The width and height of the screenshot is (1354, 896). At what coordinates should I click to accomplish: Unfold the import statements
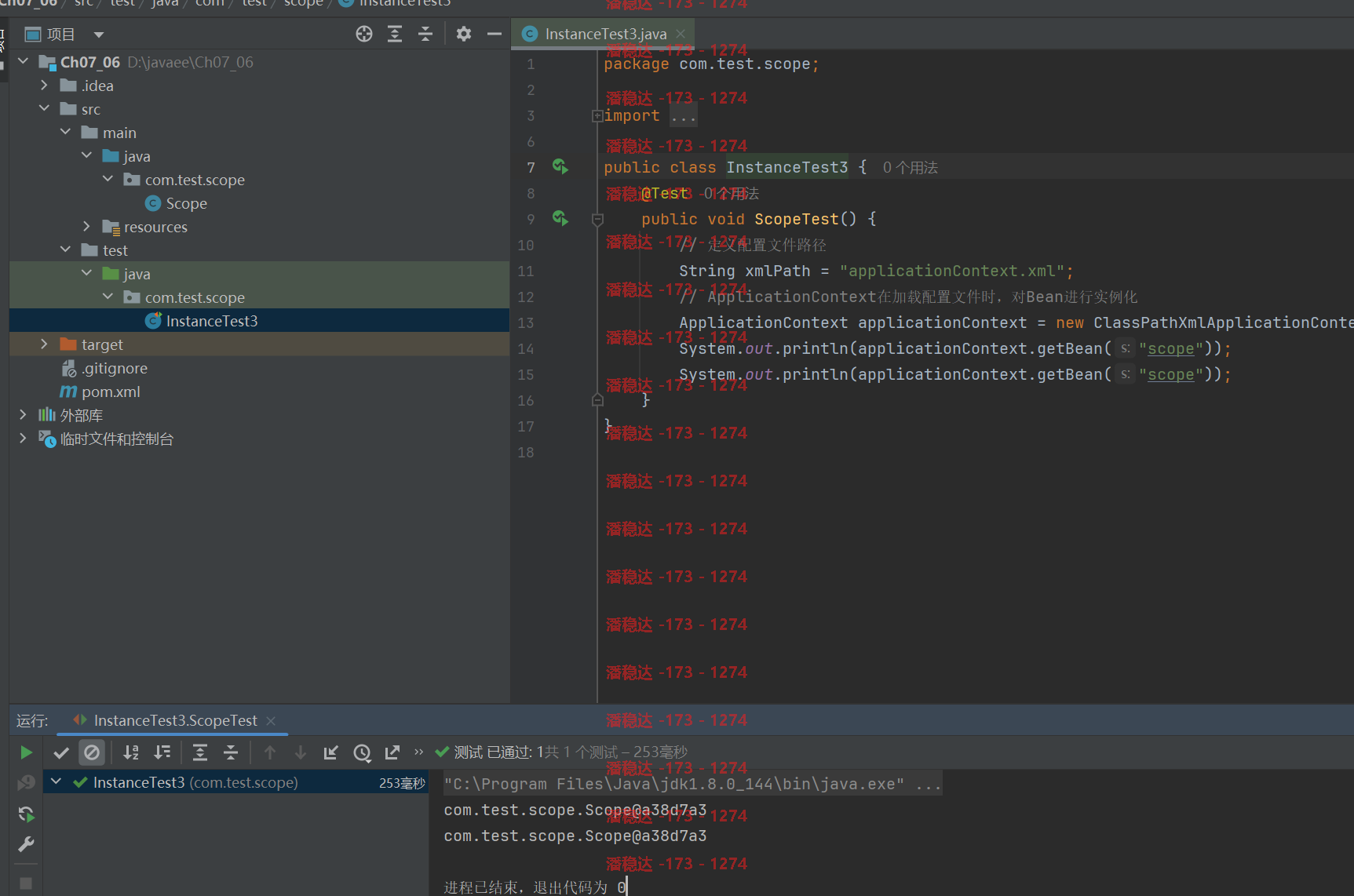597,116
